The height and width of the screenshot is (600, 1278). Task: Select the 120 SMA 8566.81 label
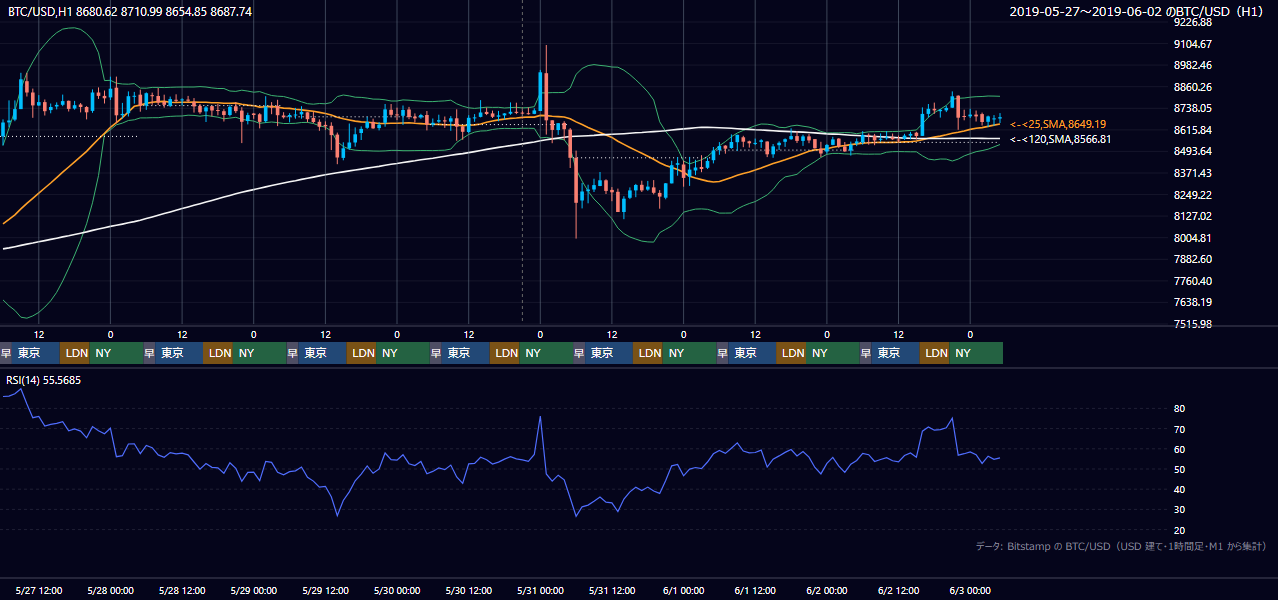click(x=1060, y=139)
